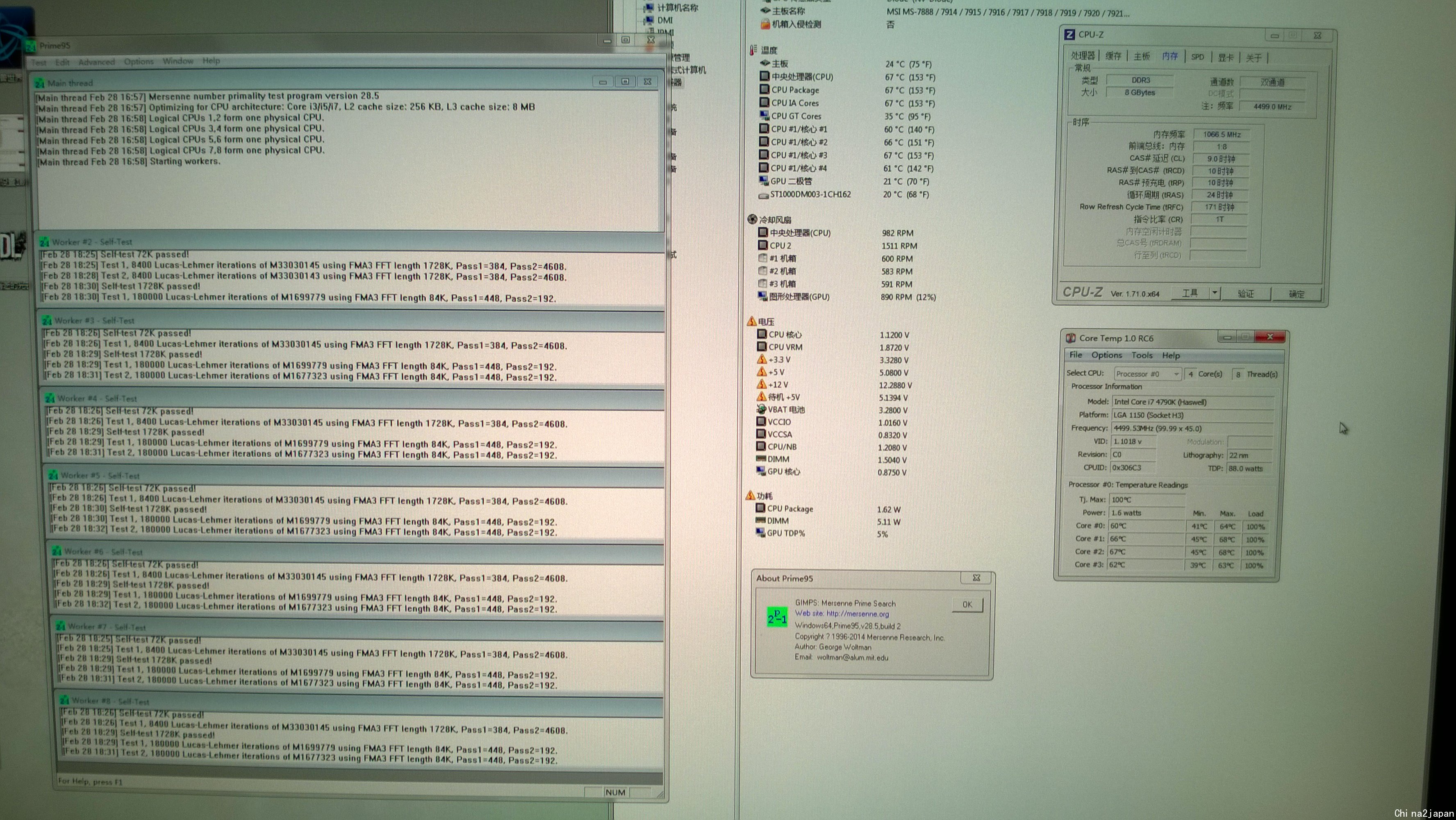Screen dimensions: 1456x820
Task: Open the Help menu in Prime95
Action: pos(211,61)
